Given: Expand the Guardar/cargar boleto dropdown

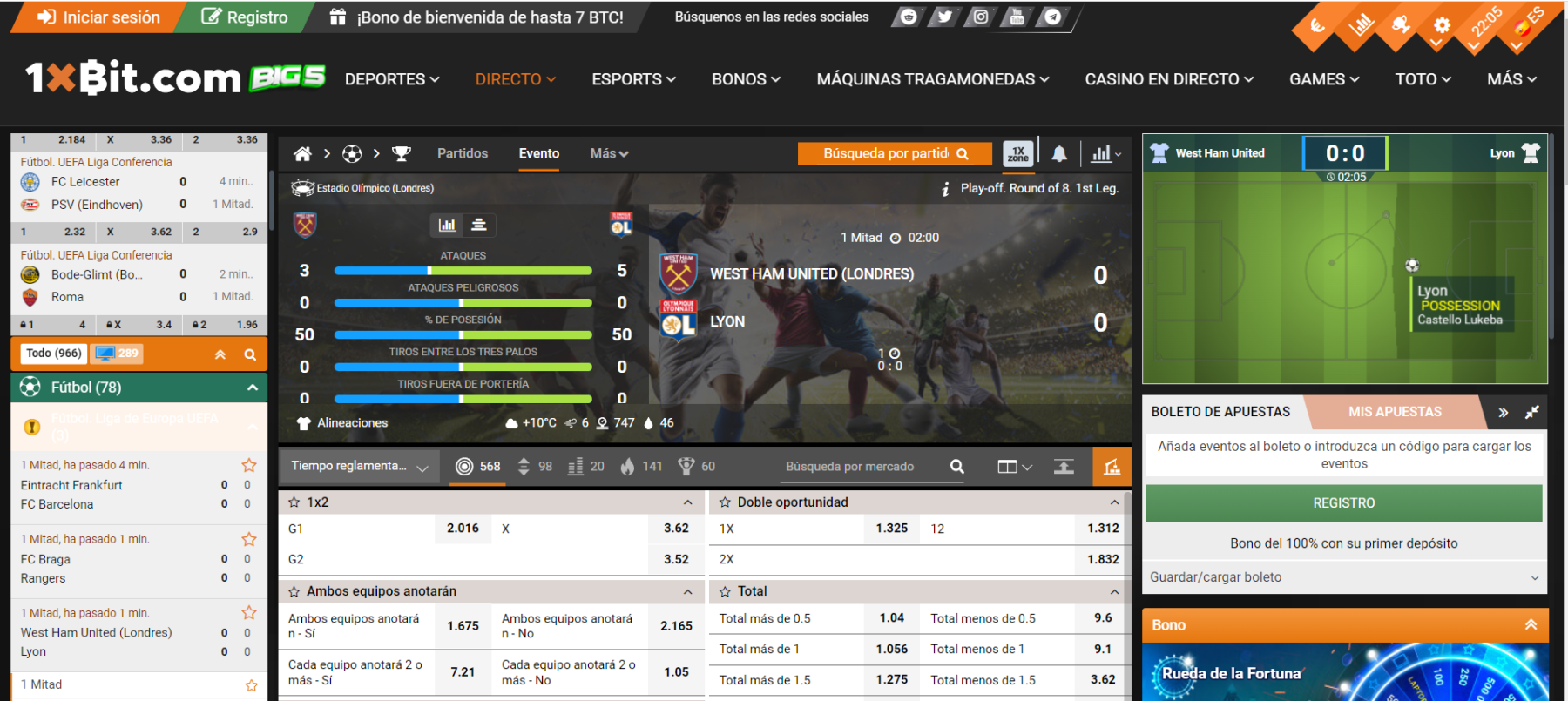Looking at the screenshot, I should [x=1344, y=577].
